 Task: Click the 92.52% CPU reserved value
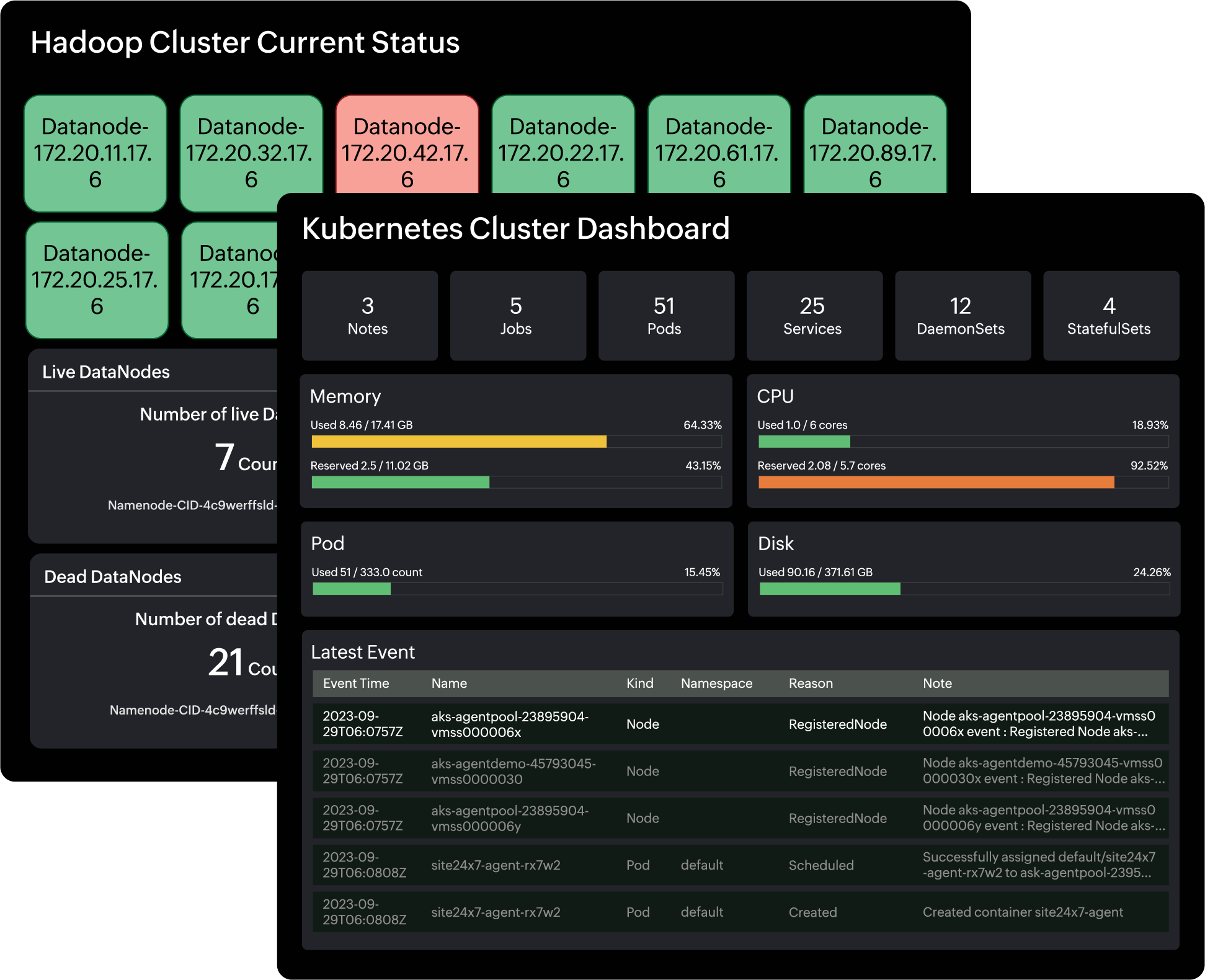(x=1149, y=465)
